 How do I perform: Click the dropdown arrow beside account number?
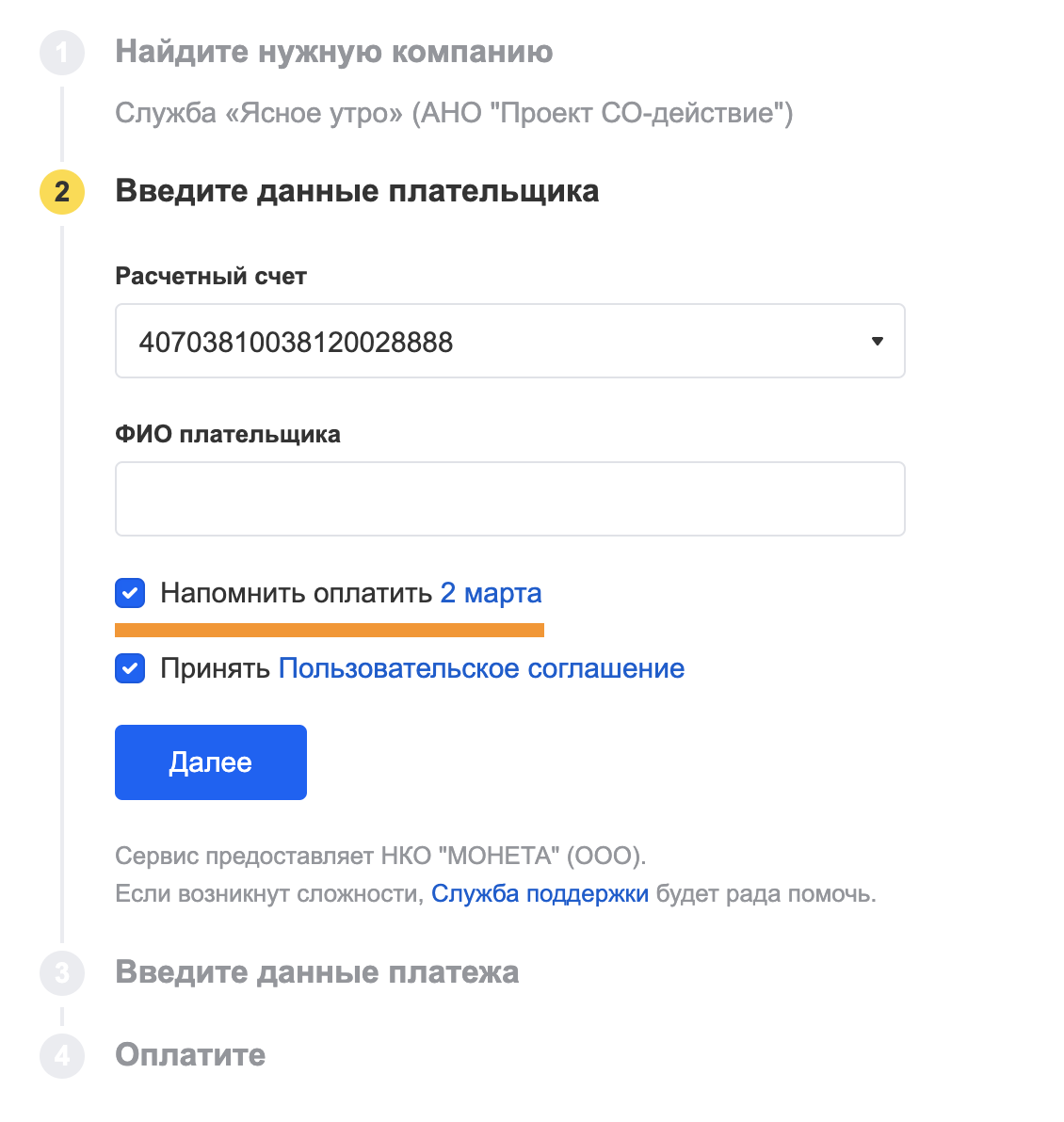click(x=878, y=342)
